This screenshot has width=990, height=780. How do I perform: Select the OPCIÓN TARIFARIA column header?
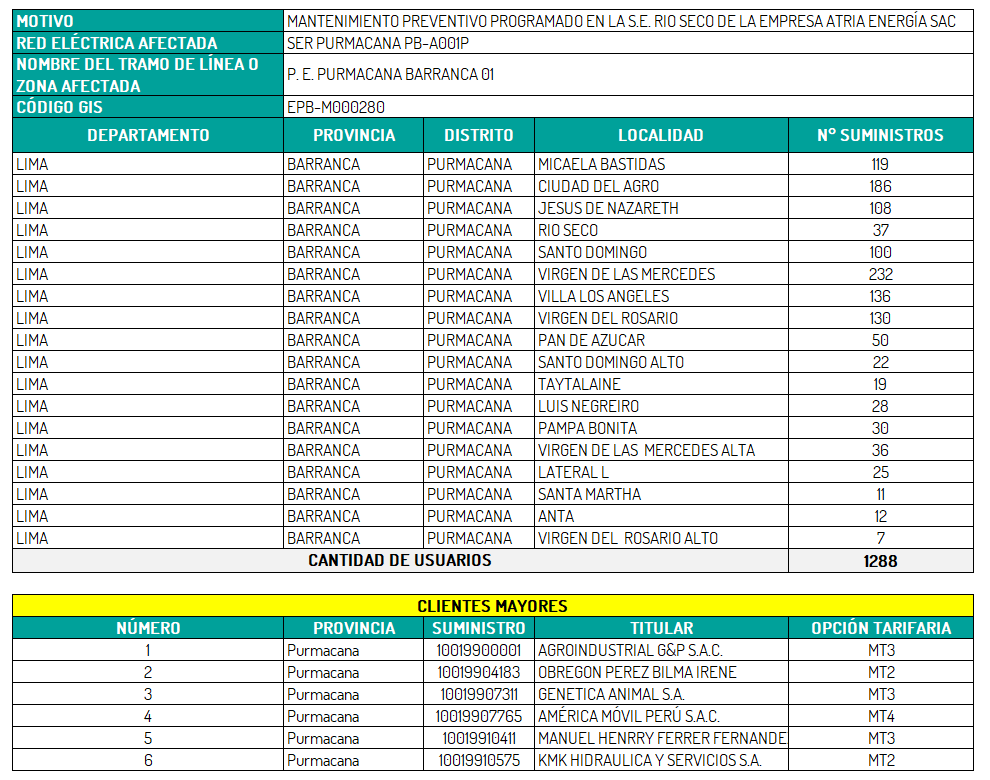click(x=880, y=628)
